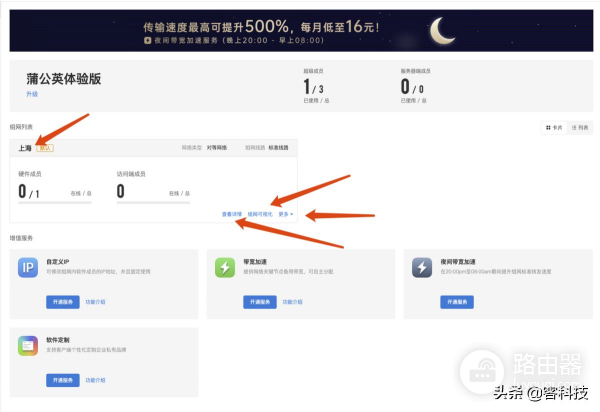Screen dimensions: 600x412
Task: Click 开通服务 button for 自定义IP
Action: point(62,301)
